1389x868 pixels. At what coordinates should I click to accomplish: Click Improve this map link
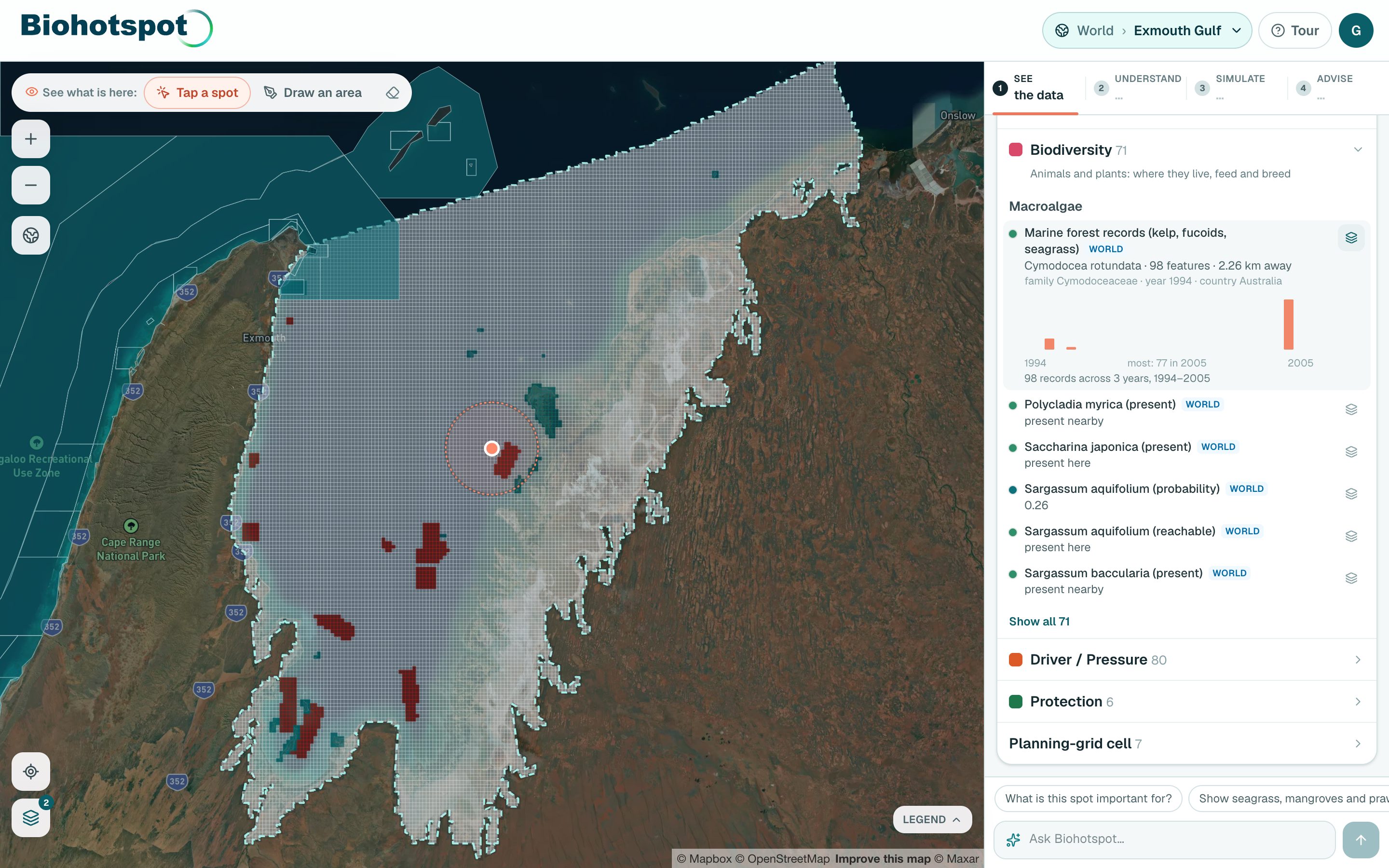coord(882,859)
